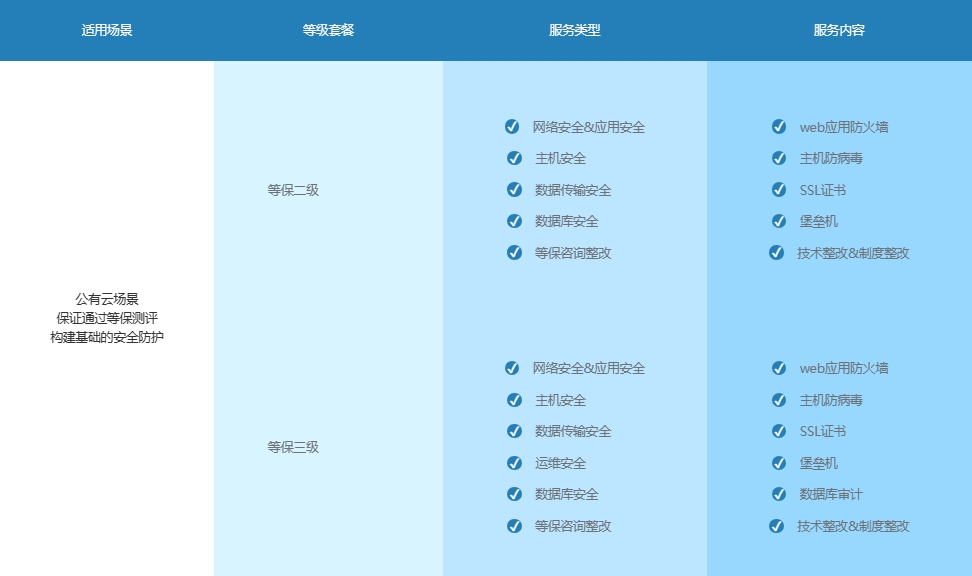Click checkmark beside 等保二级 数据传输安全
Image resolution: width=972 pixels, height=576 pixels.
[x=514, y=190]
